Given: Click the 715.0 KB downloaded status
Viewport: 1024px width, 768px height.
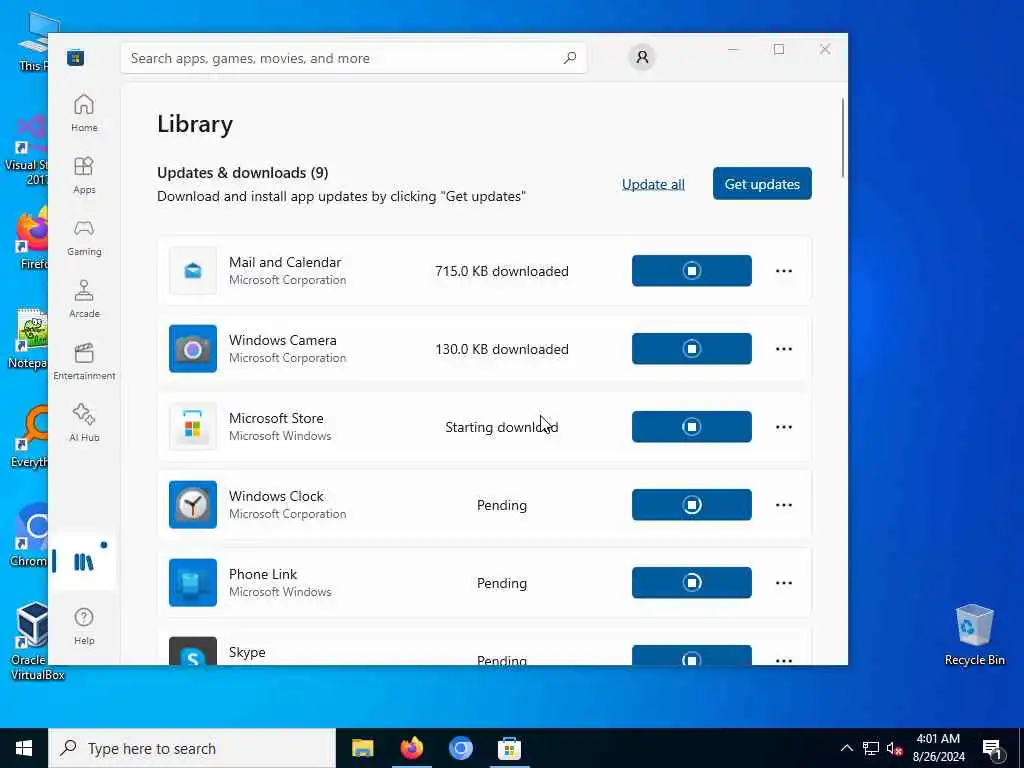Looking at the screenshot, I should 502,271.
